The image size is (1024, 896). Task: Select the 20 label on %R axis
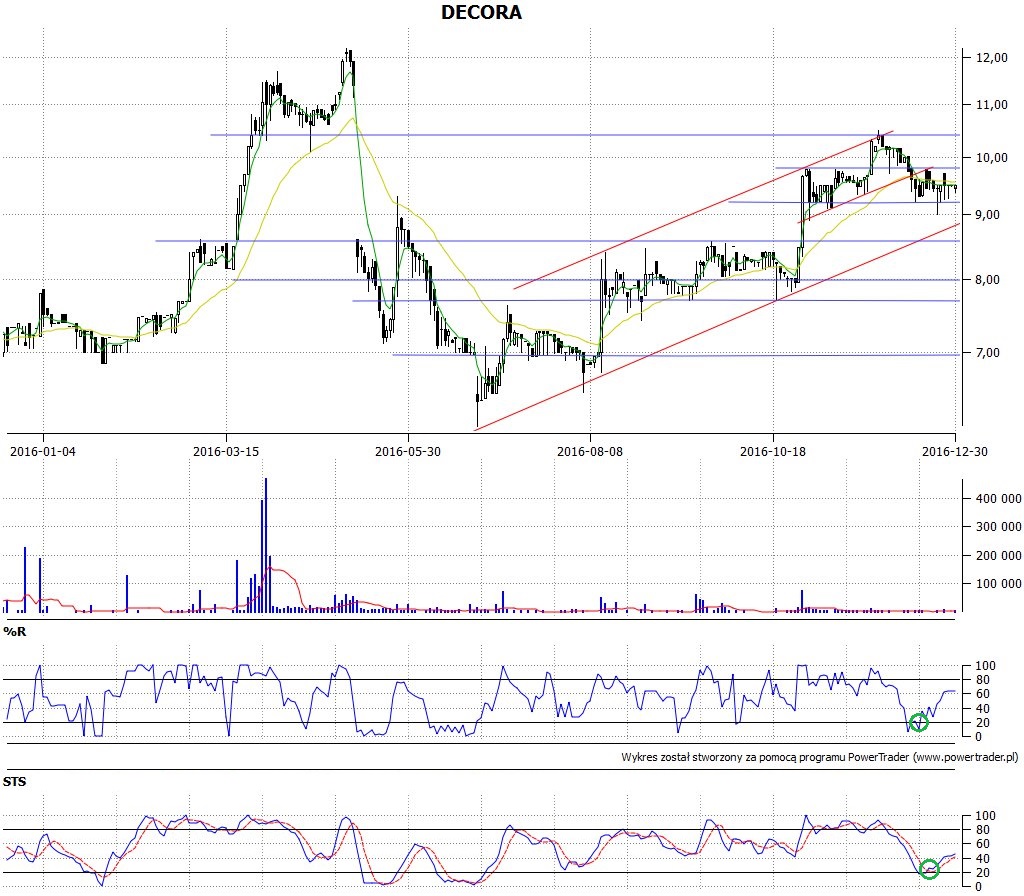(x=982, y=722)
